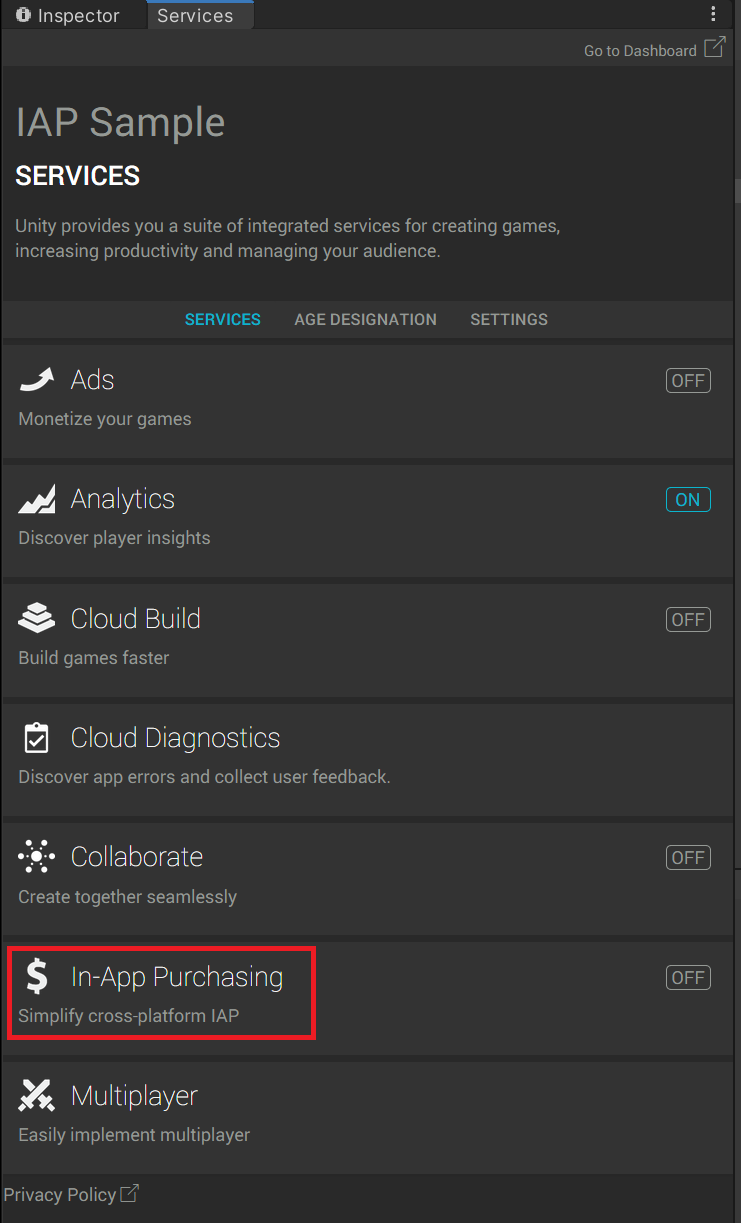Click the Multiplayer crossed swords icon
The width and height of the screenshot is (741, 1223).
pos(37,1096)
